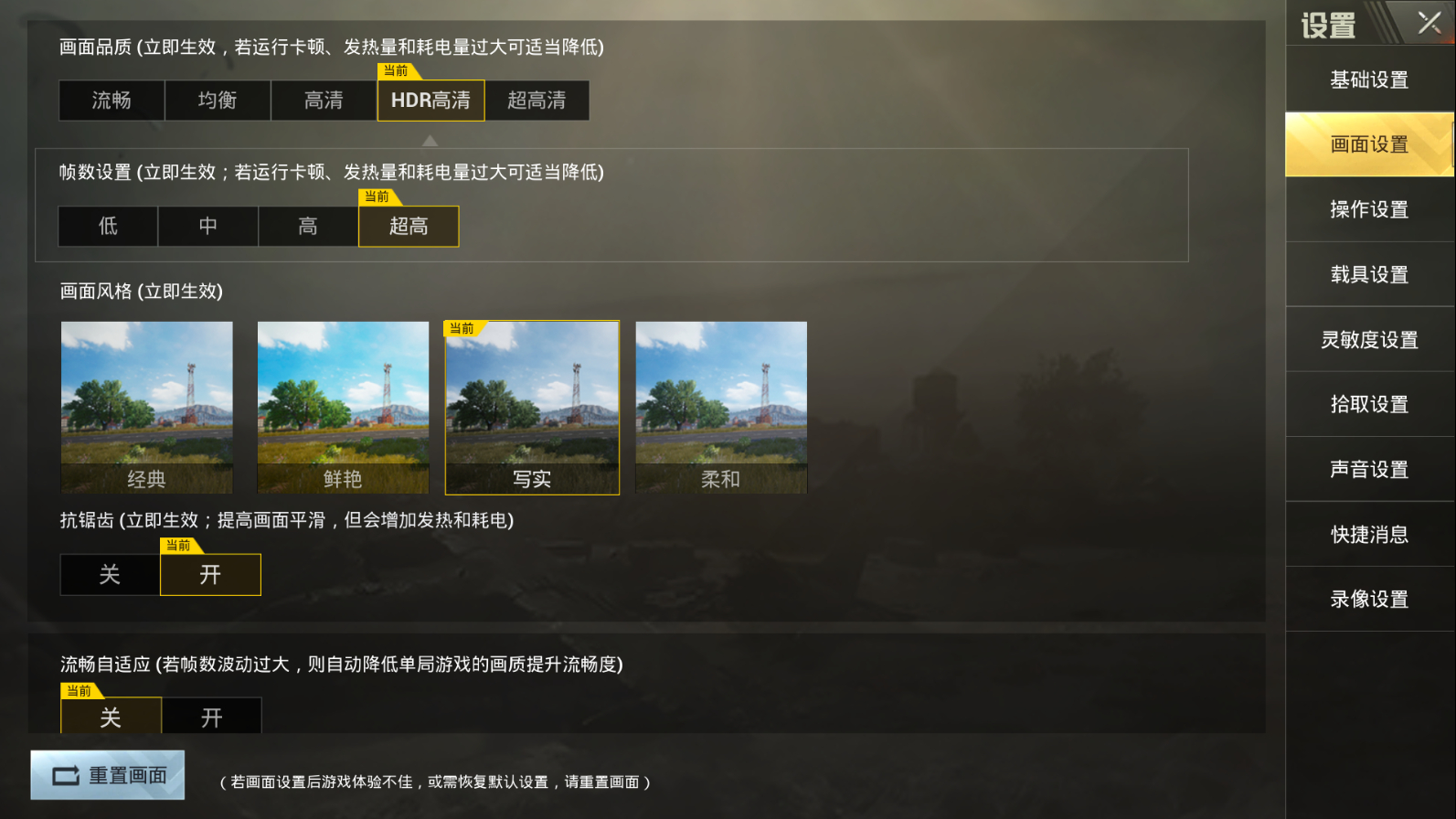The width and height of the screenshot is (1456, 819).
Task: Close the settings panel with X
Action: [1429, 22]
